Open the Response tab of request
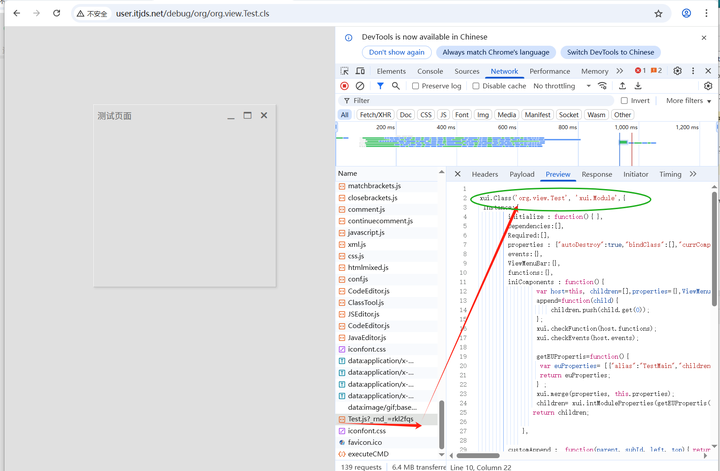The height and width of the screenshot is (471, 720). [596, 174]
